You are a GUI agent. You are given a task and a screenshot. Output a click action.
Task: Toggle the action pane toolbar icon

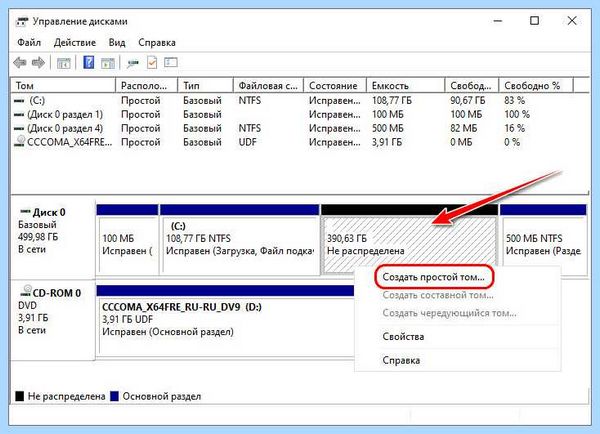108,63
